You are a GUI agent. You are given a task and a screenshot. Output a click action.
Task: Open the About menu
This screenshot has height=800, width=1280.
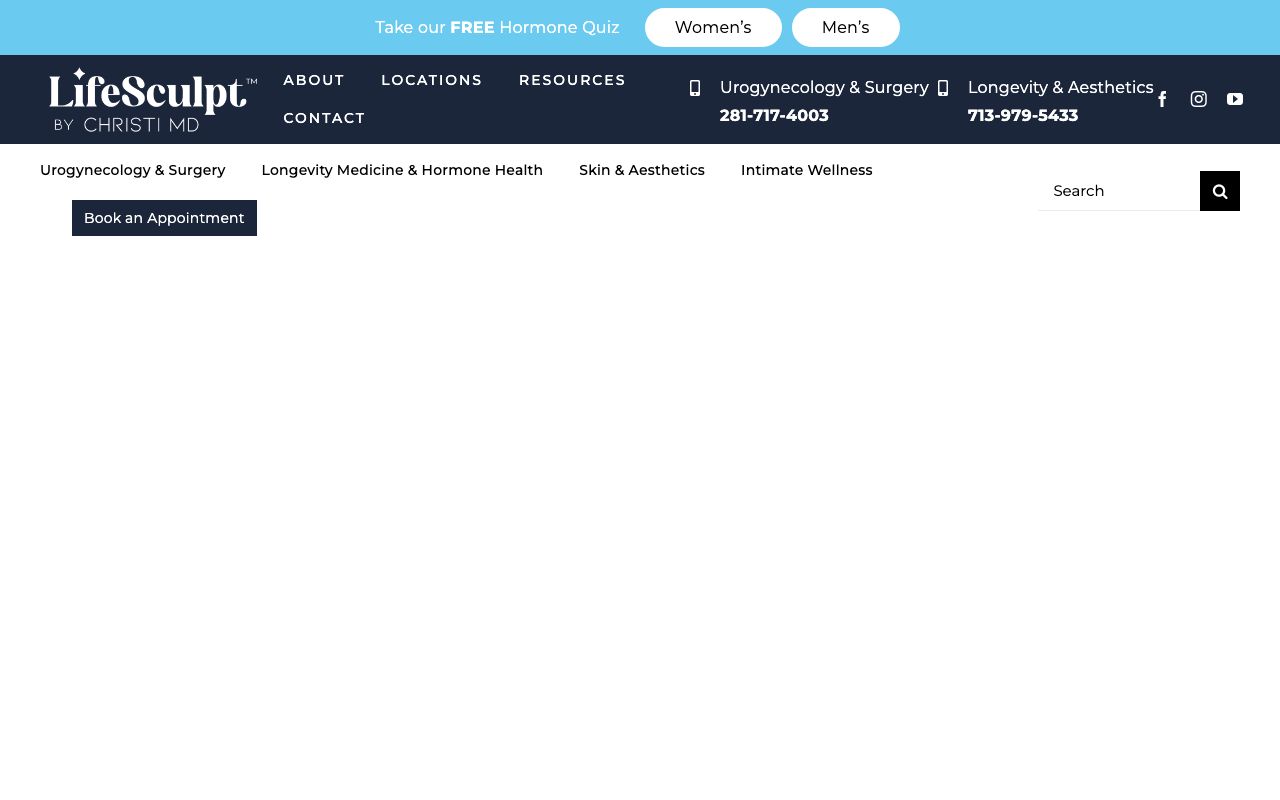tap(314, 80)
